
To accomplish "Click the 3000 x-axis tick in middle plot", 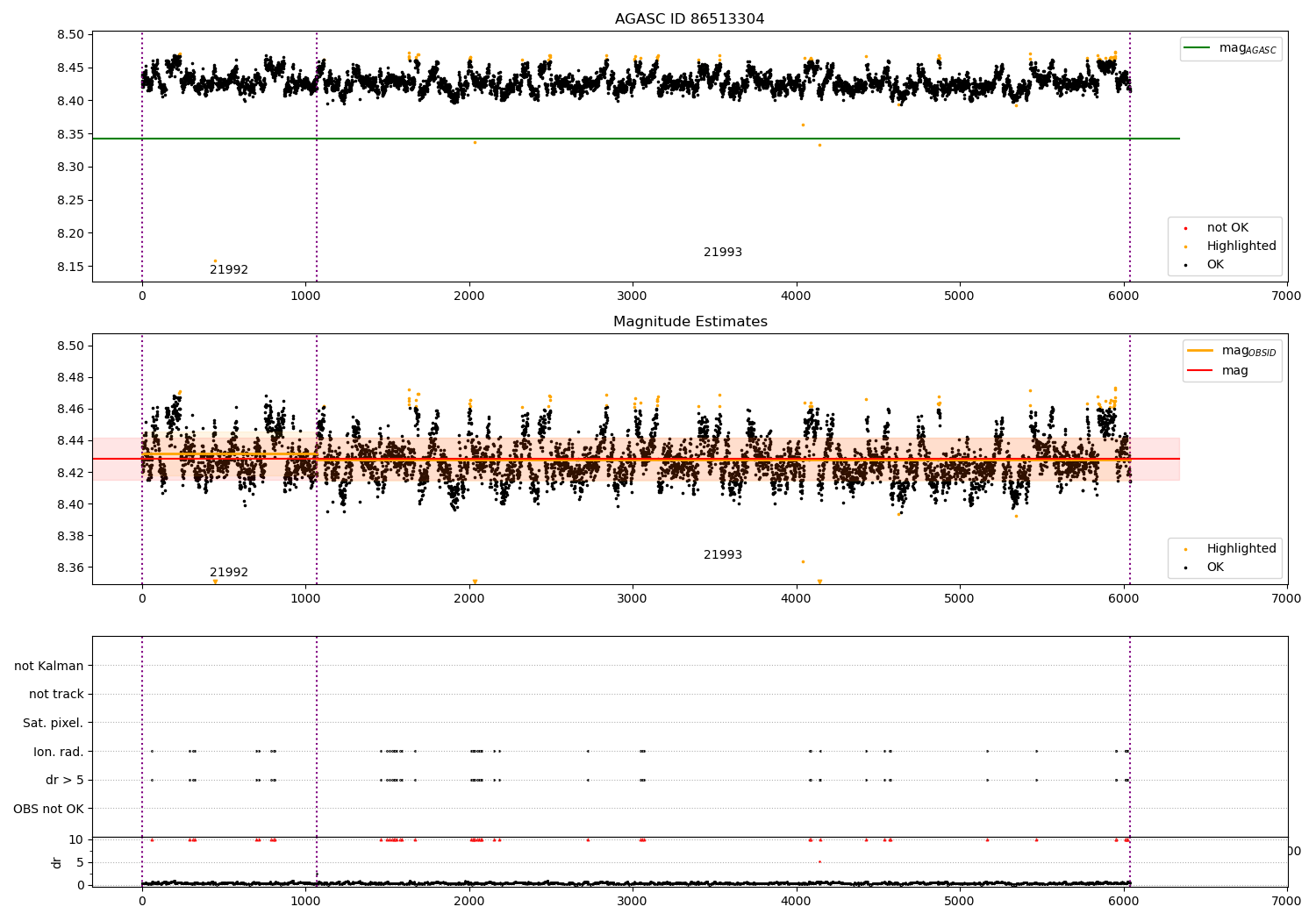I will pos(633,599).
